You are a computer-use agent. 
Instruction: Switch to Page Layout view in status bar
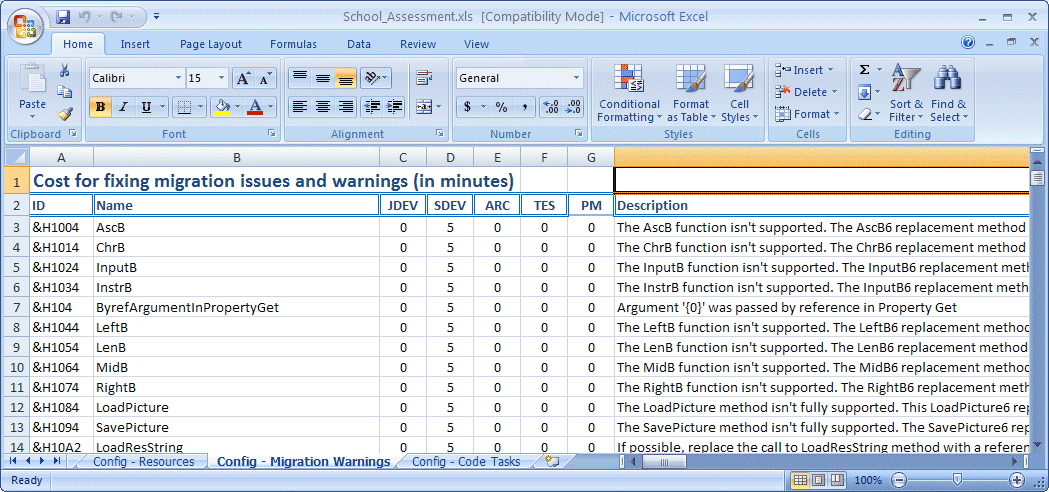(818, 480)
